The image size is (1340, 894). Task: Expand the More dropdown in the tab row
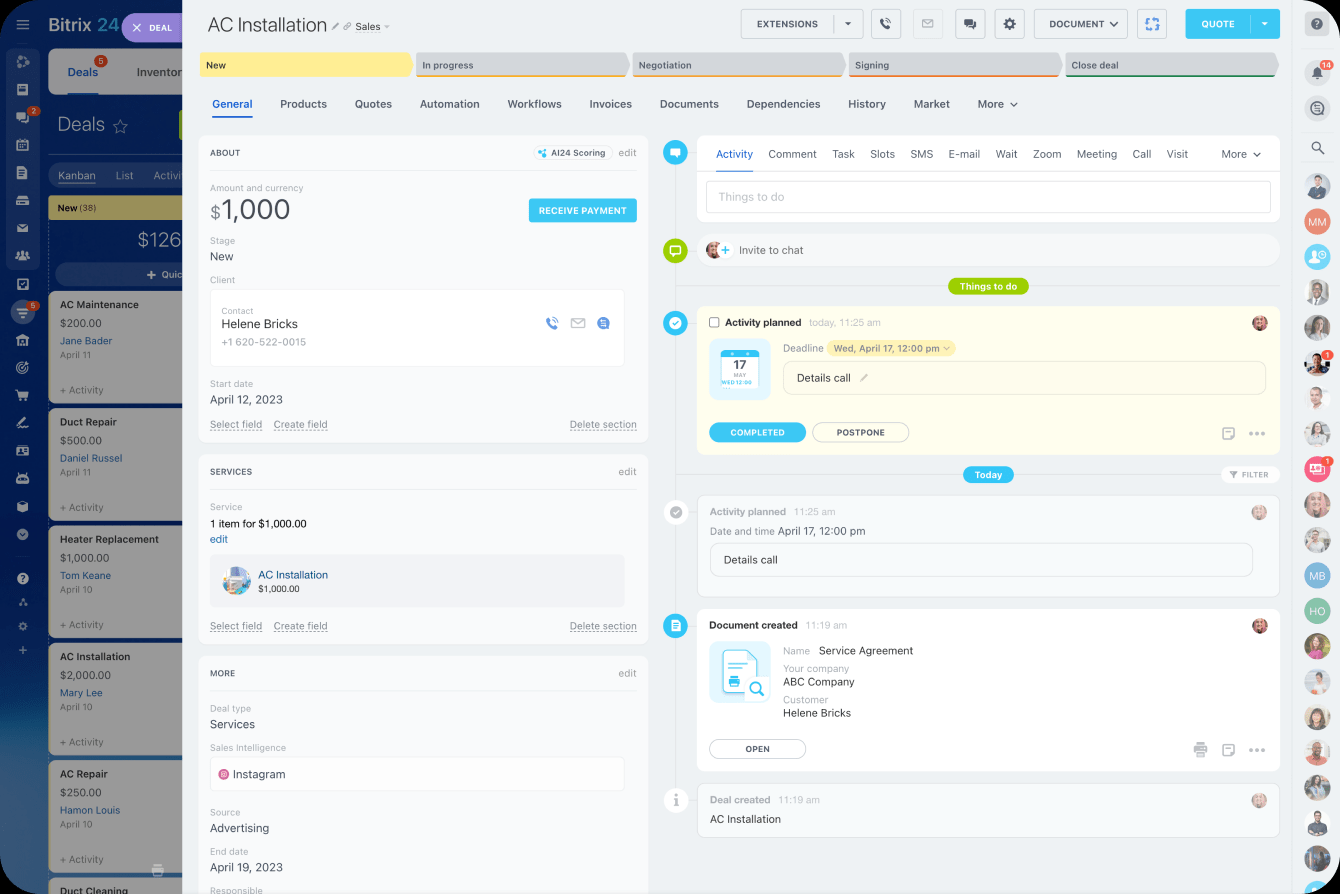point(996,104)
